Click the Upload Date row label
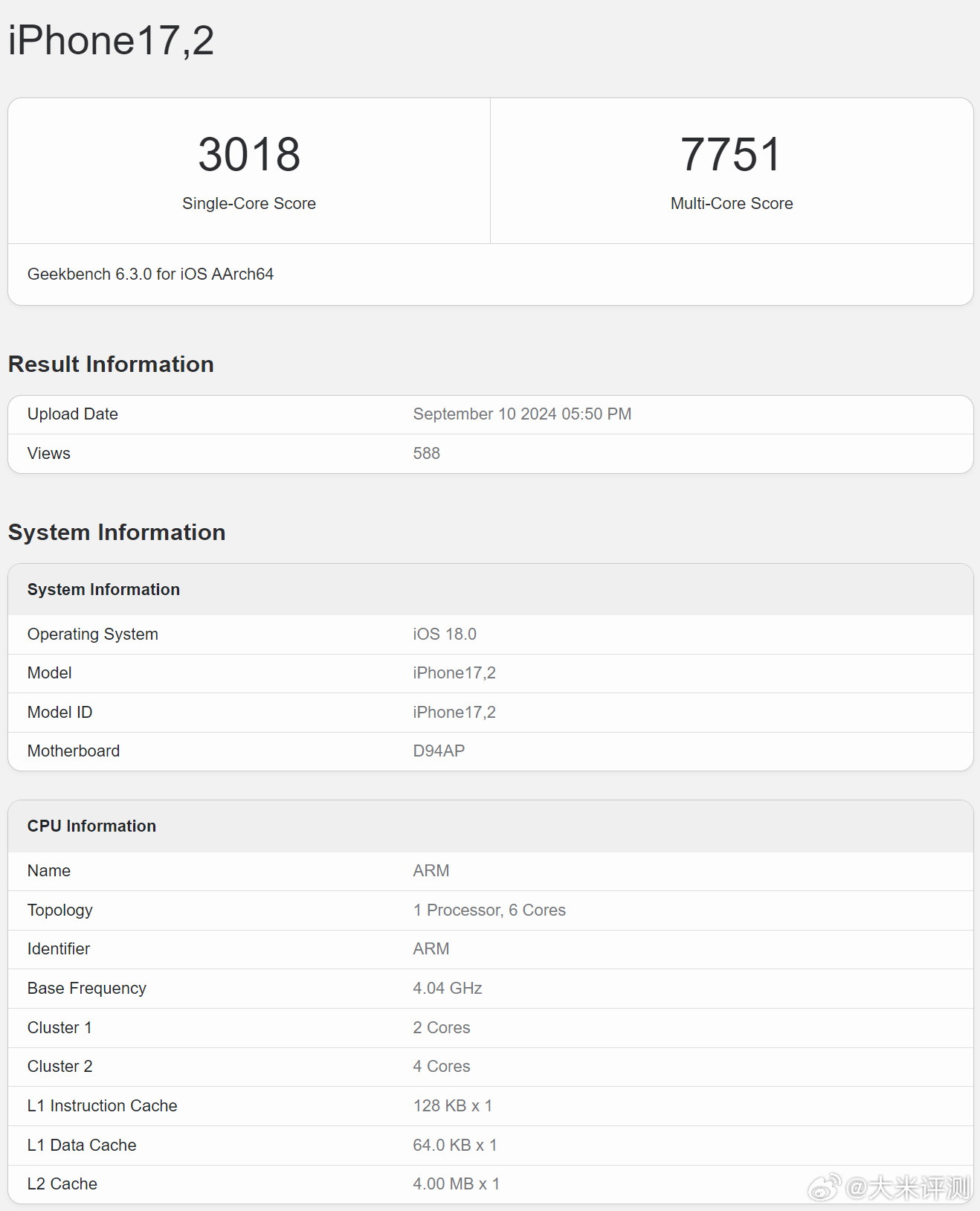Viewport: 980px width, 1211px height. (73, 414)
